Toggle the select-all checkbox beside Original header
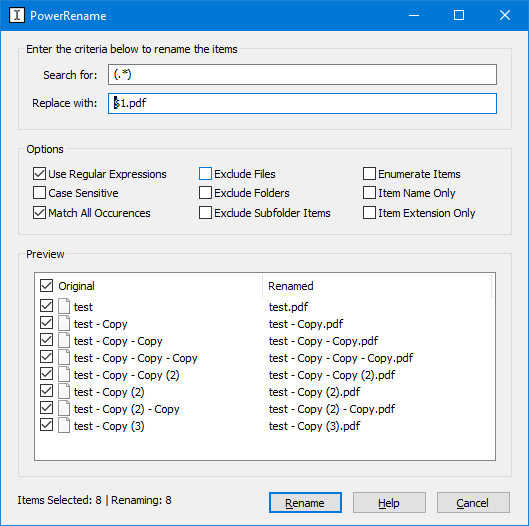Viewport: 529px width, 526px height. (46, 285)
